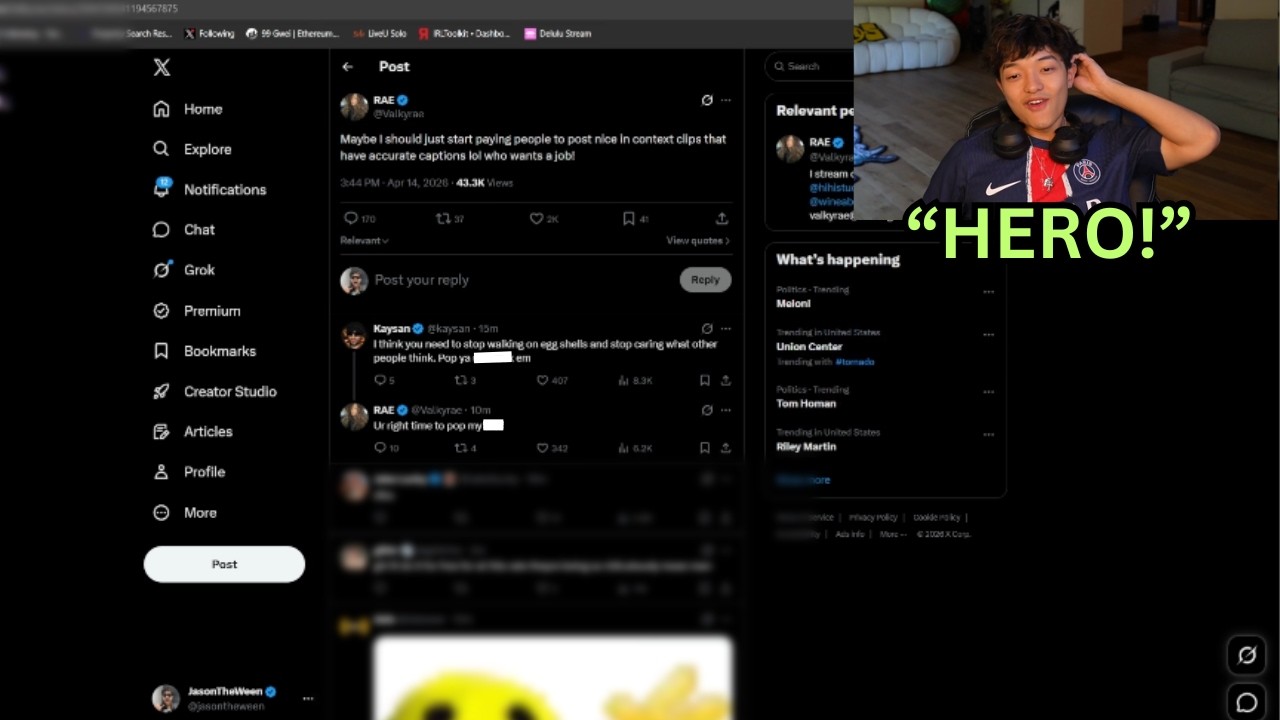The height and width of the screenshot is (720, 1280).
Task: Click the search box at top
Action: (x=810, y=66)
